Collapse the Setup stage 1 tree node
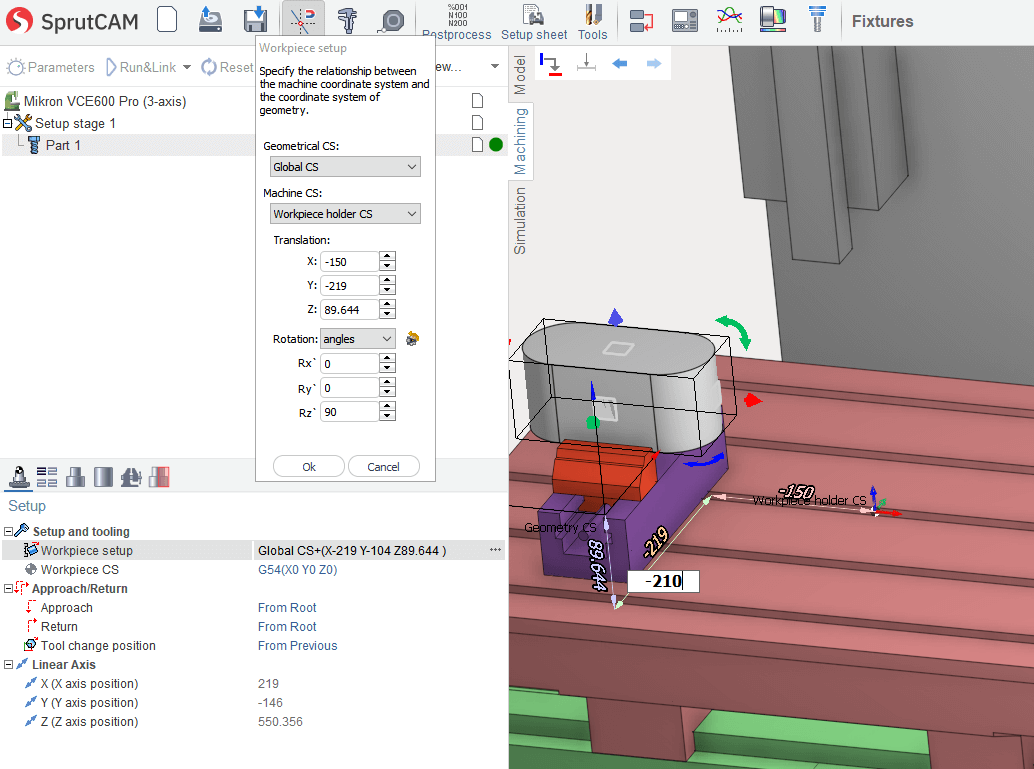The height and width of the screenshot is (769, 1034). point(8,123)
